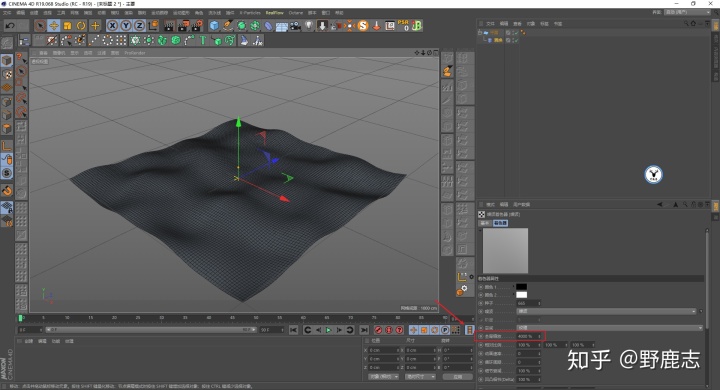The height and width of the screenshot is (390, 720).
Task: Go to start of timeline
Action: (293, 330)
